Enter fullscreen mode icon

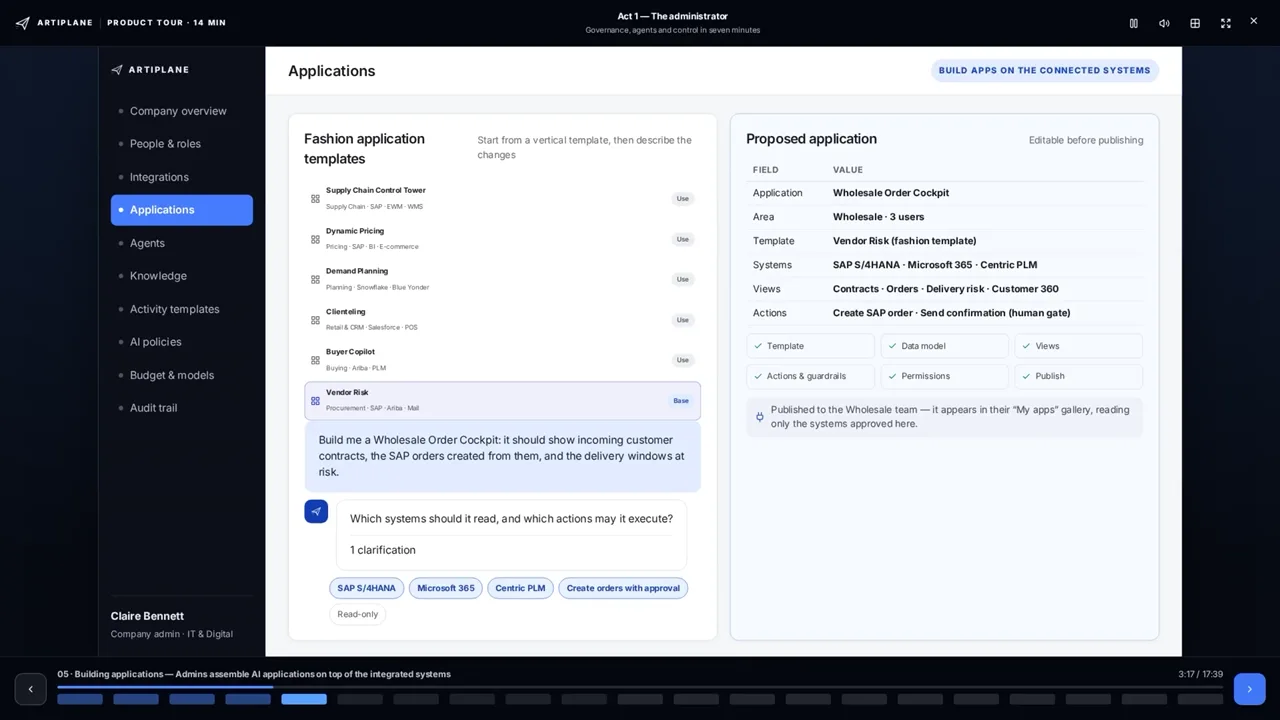coord(1225,23)
